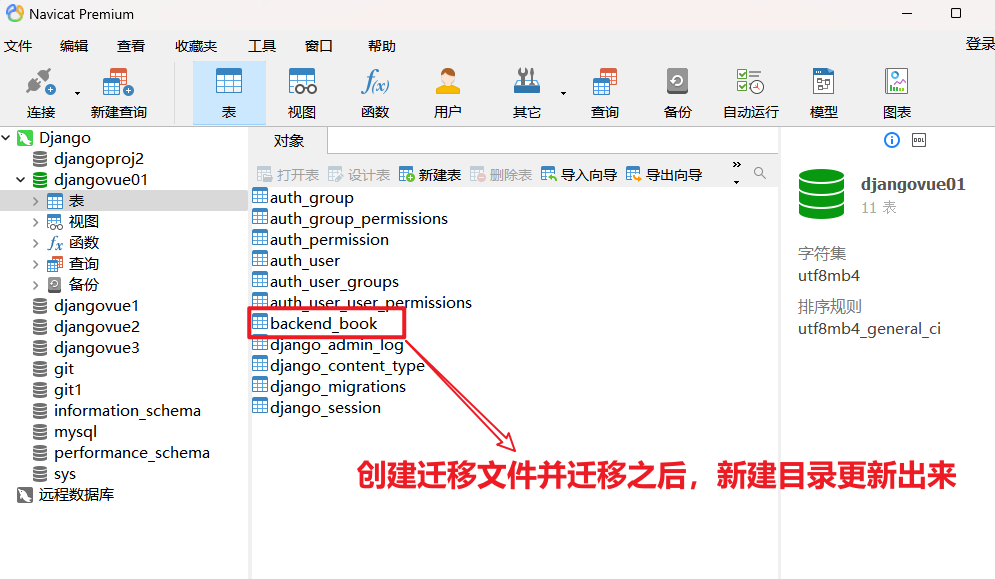
Task: Click the 删除表 button
Action: [x=501, y=175]
